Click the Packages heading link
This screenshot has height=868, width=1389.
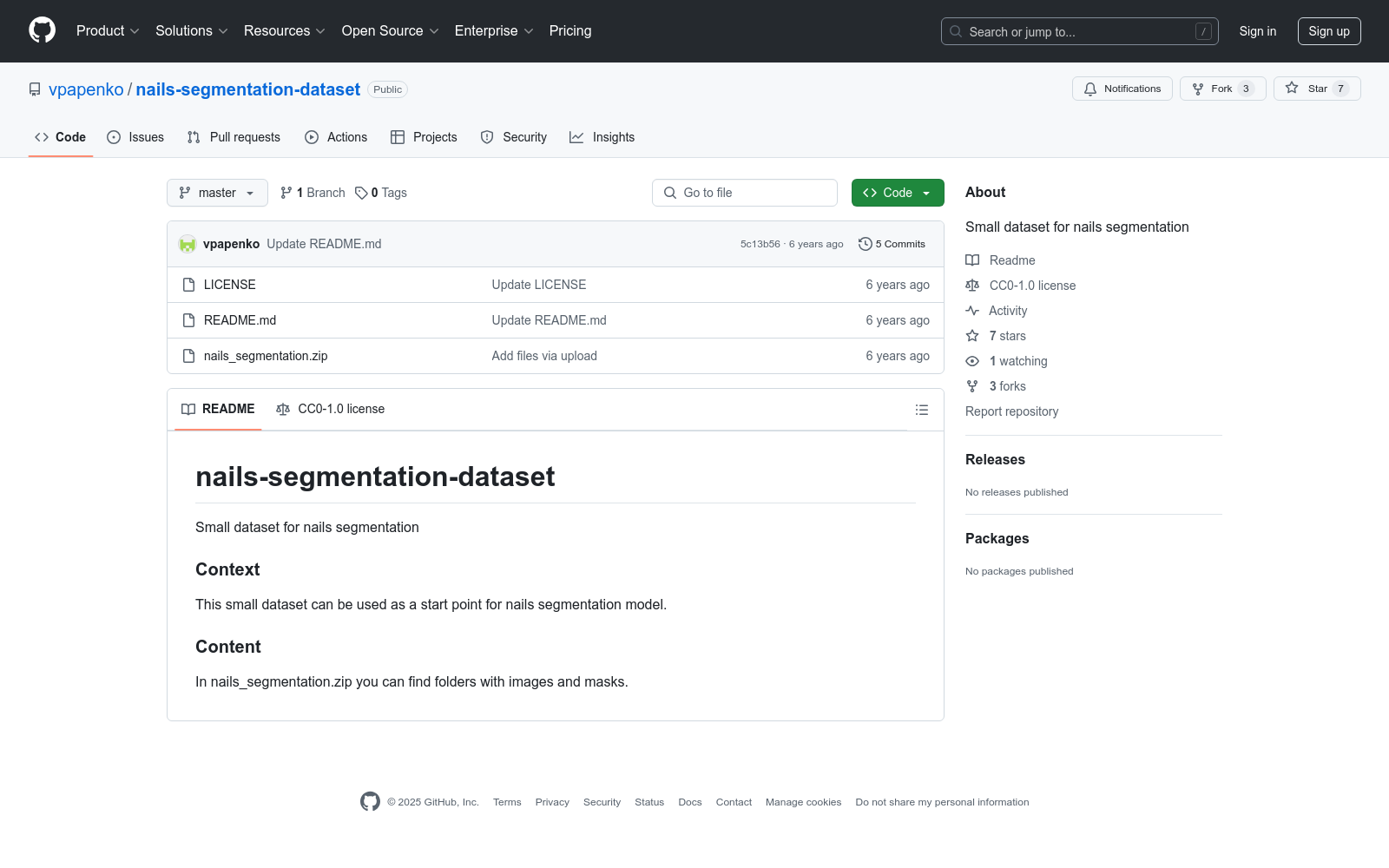point(997,538)
